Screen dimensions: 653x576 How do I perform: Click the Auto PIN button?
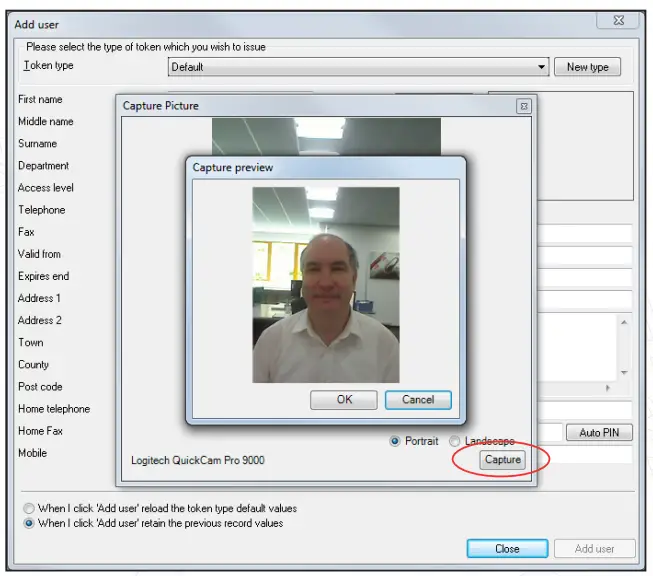pos(599,433)
